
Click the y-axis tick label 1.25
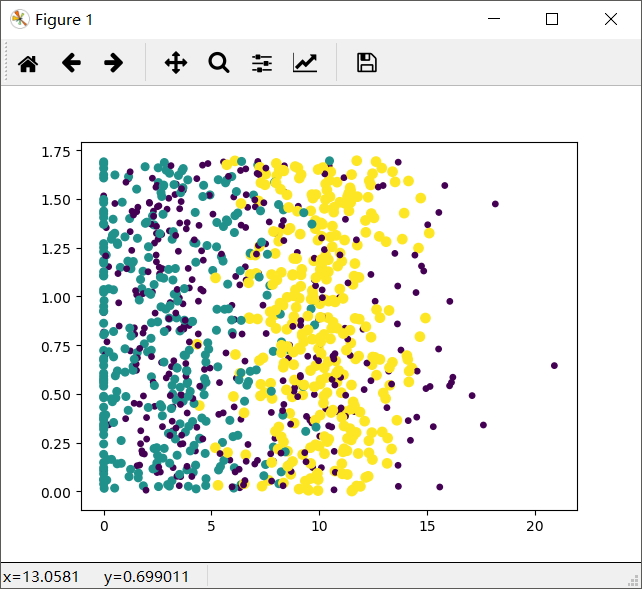56,249
